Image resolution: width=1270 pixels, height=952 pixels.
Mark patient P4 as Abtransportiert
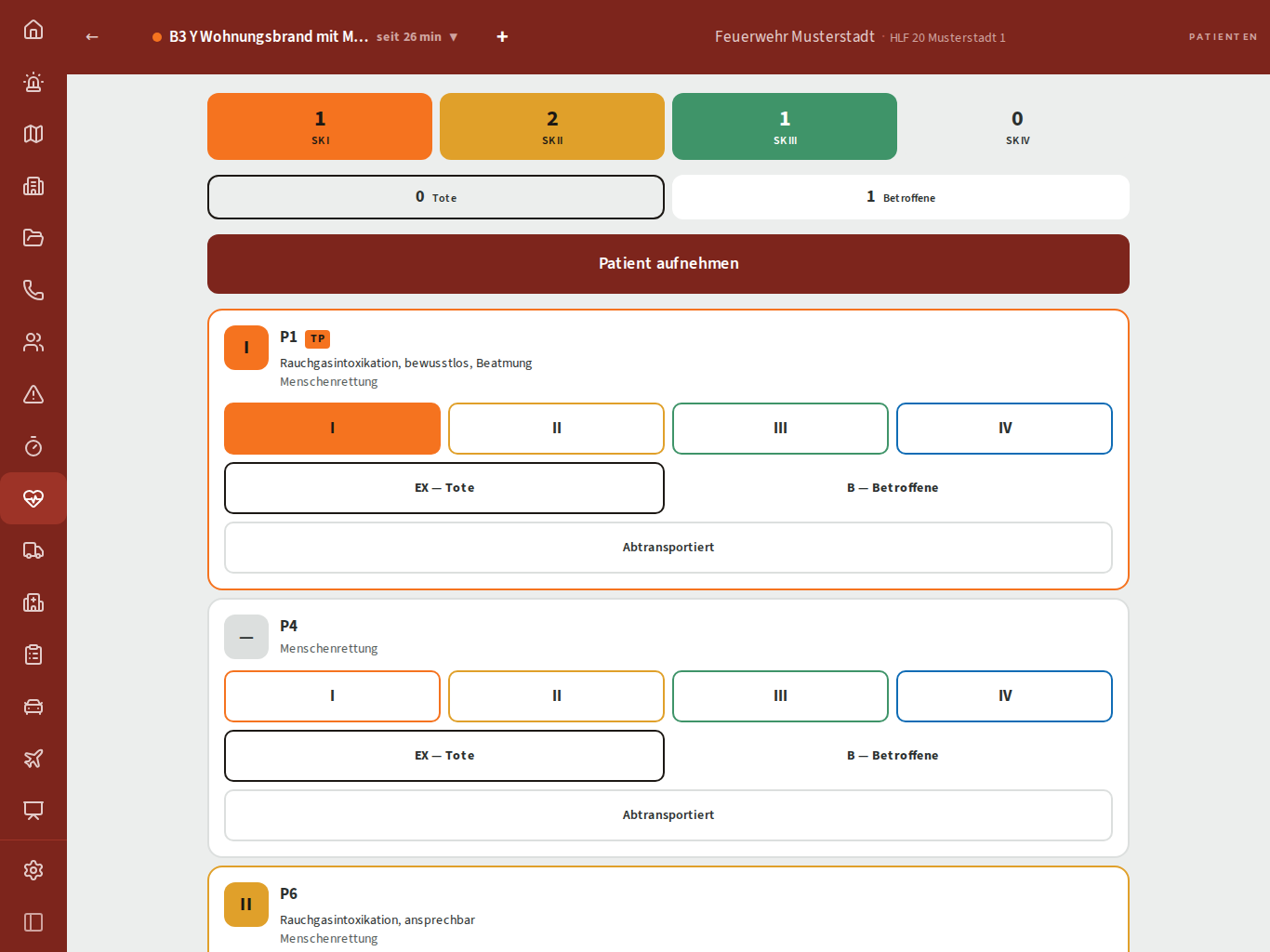pos(668,815)
